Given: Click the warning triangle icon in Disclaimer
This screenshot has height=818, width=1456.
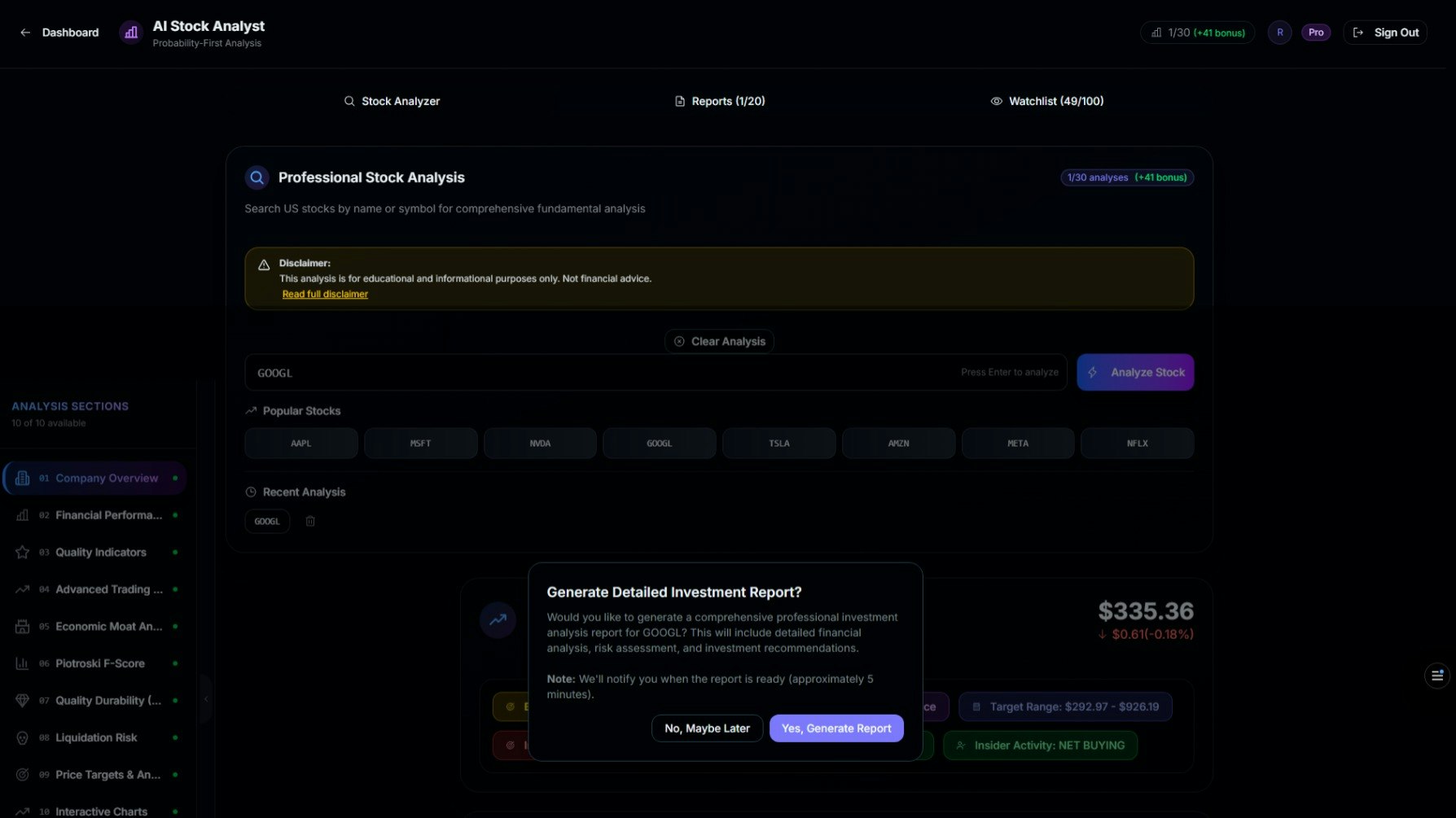Looking at the screenshot, I should pos(264,265).
